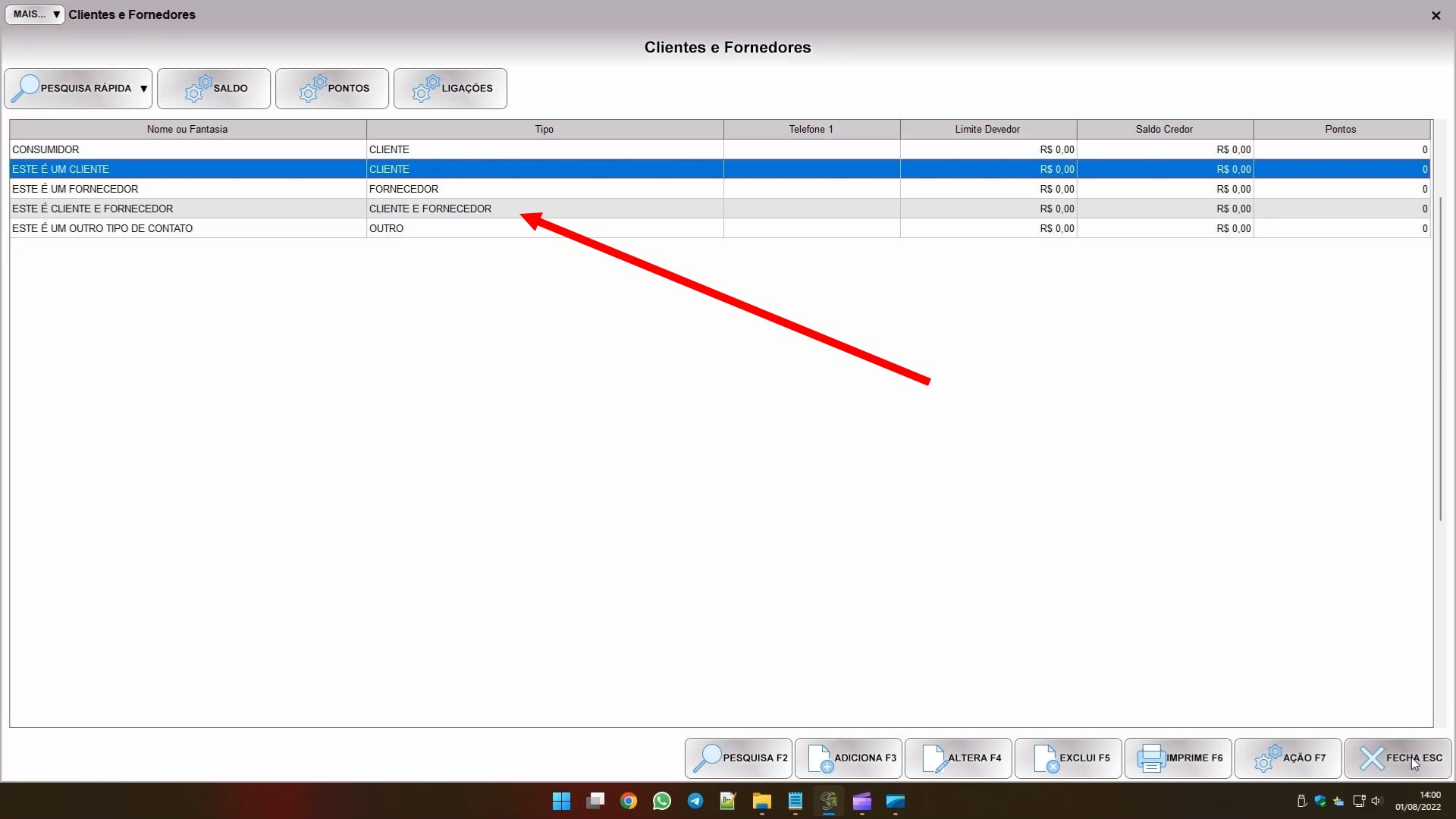This screenshot has height=819, width=1456.
Task: Sort by Nome ou Fantasia column header
Action: 187,130
